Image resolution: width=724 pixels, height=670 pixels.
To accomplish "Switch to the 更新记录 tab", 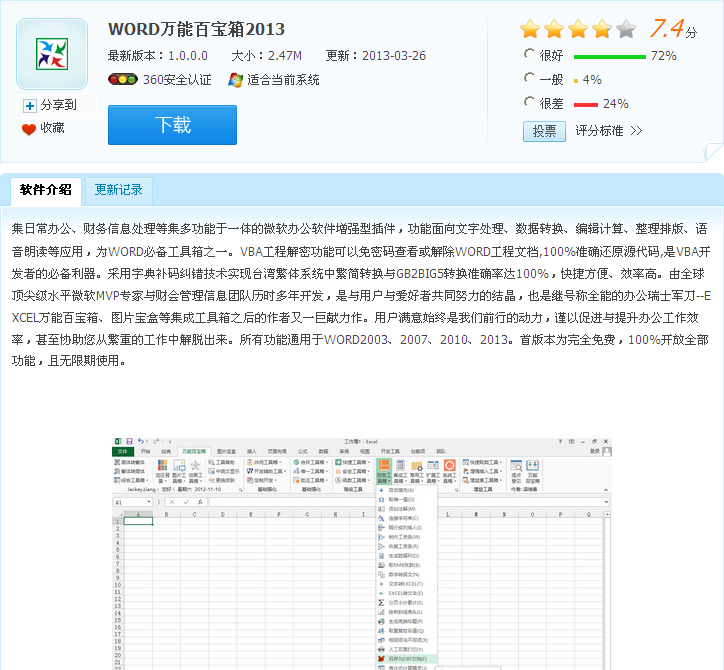I will pyautogui.click(x=119, y=189).
